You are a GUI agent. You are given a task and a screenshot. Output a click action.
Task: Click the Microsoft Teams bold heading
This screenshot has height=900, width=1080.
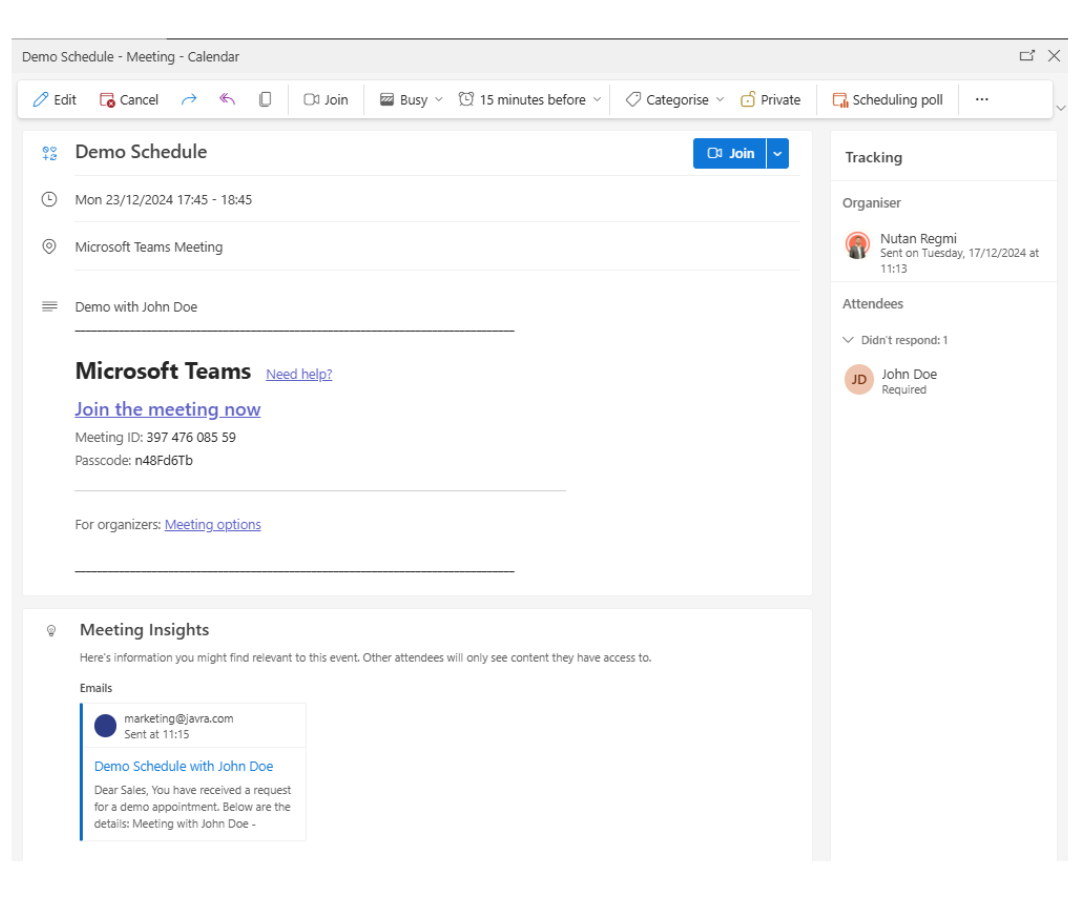click(x=163, y=371)
